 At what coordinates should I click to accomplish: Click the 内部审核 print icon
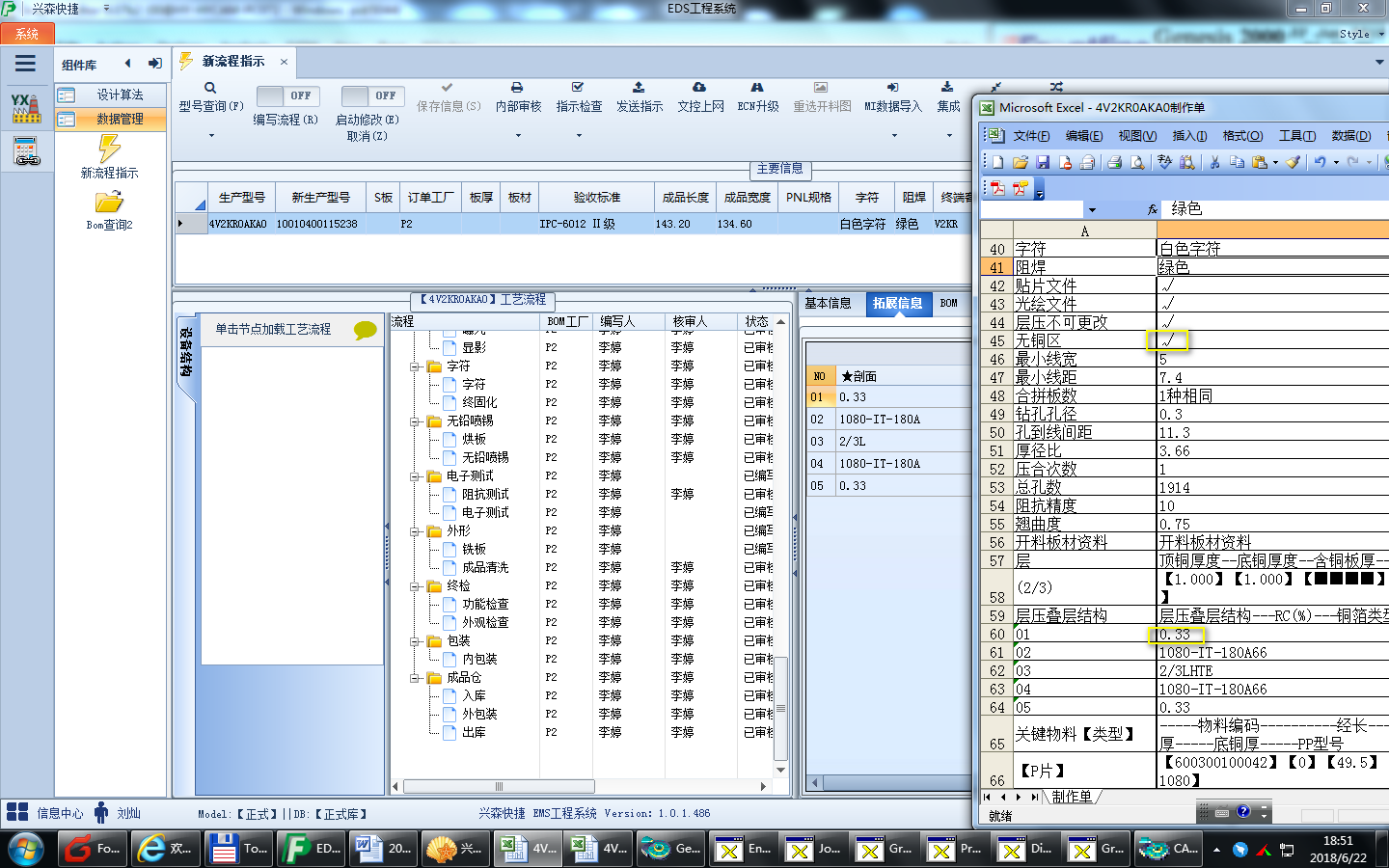click(517, 88)
